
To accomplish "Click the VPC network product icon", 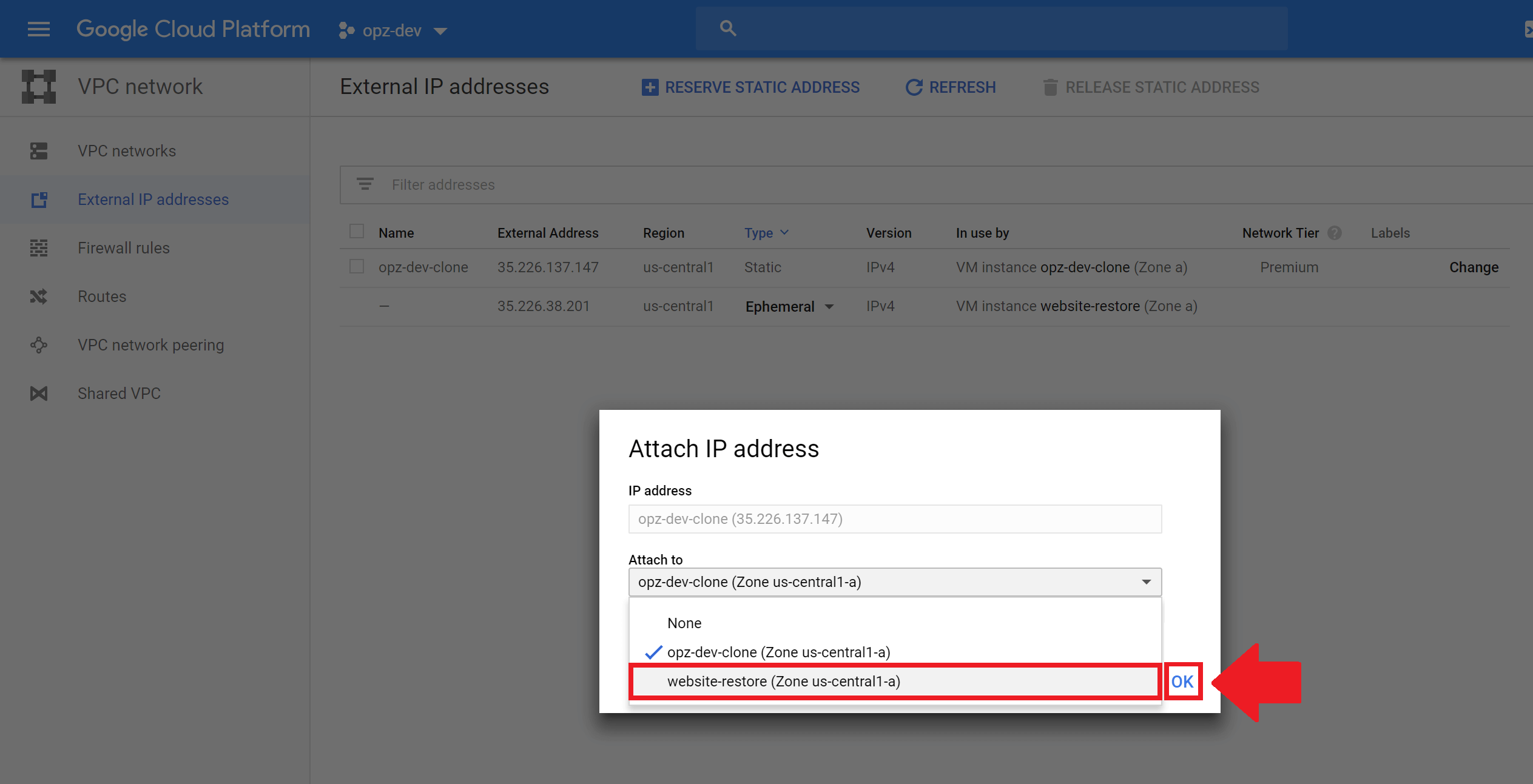I will [39, 87].
